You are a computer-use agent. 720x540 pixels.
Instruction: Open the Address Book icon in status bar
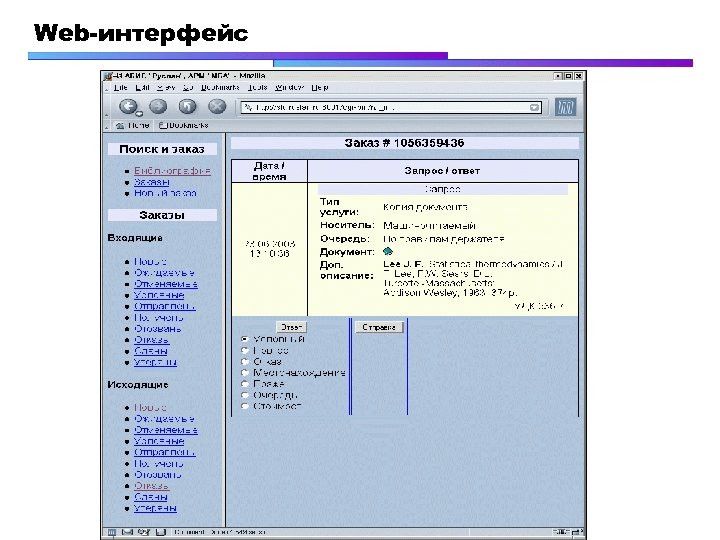pos(161,532)
